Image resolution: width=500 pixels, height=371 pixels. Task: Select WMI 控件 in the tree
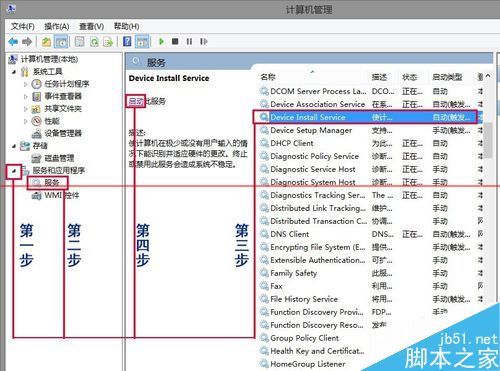click(x=62, y=195)
